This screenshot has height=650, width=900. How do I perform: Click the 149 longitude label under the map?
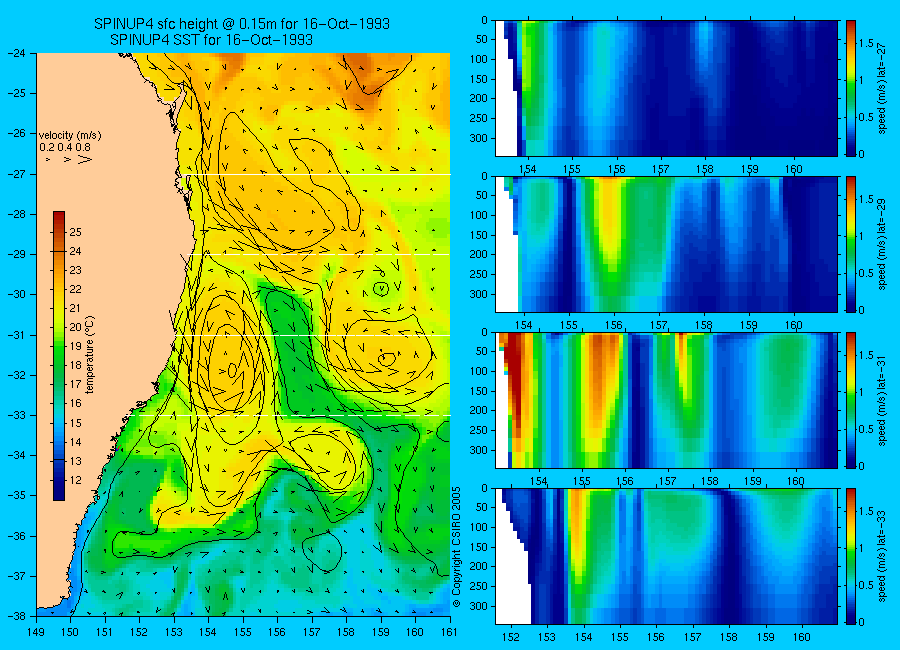pos(37,632)
